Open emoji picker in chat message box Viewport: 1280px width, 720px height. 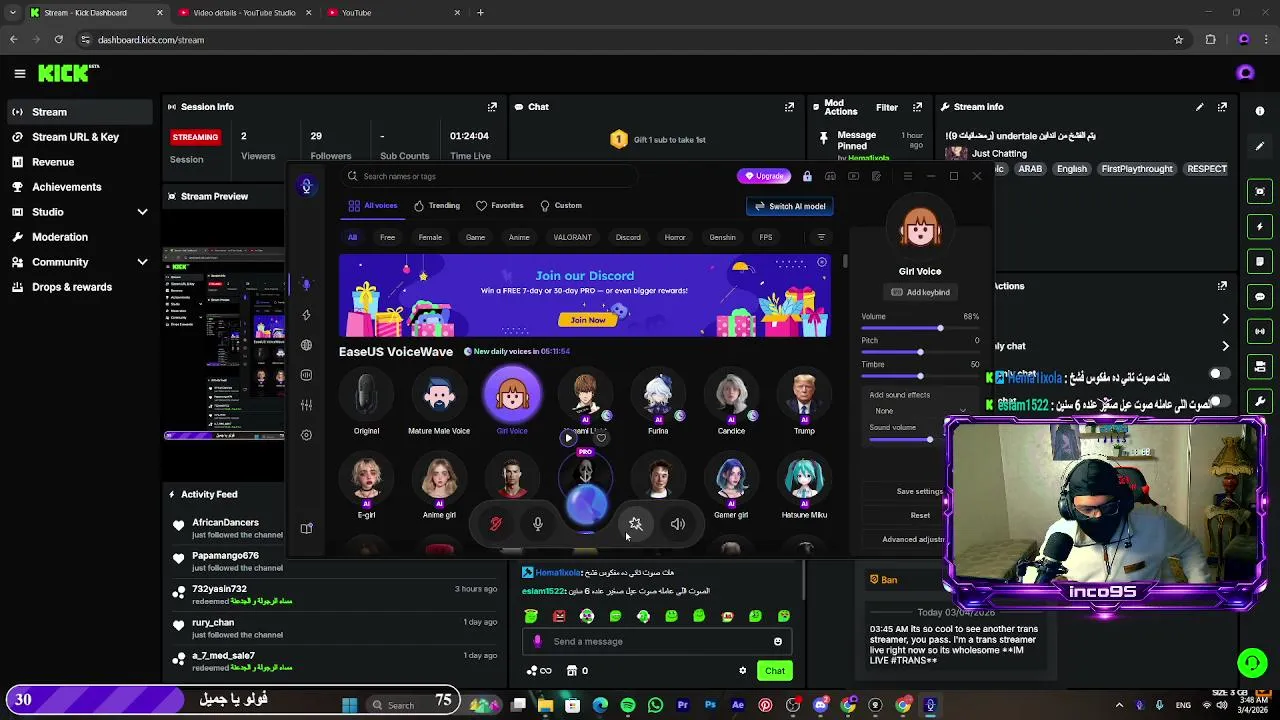coord(777,642)
